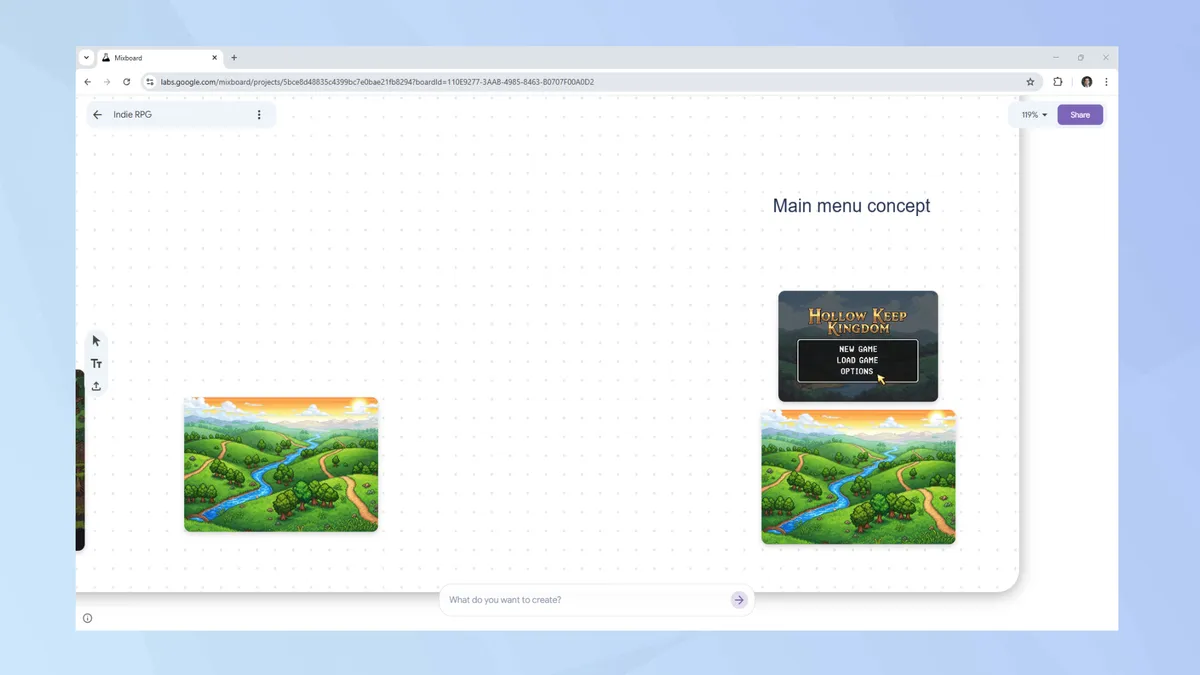The width and height of the screenshot is (1200, 675).
Task: Open the tab search chevron
Action: (x=86, y=57)
